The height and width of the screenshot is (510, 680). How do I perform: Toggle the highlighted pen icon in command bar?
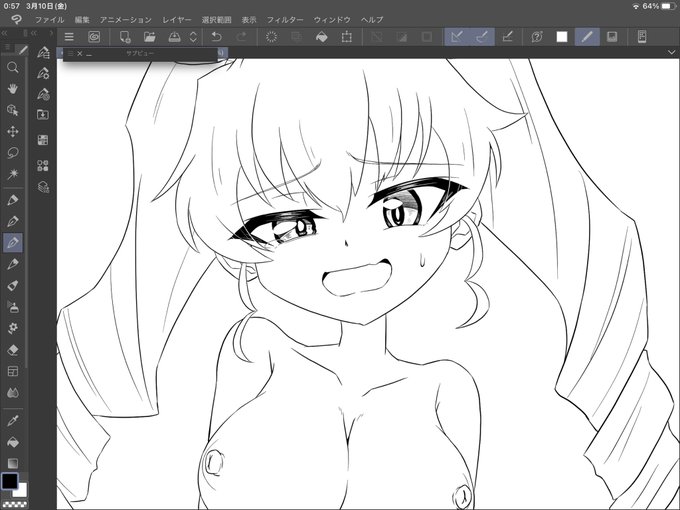(587, 37)
